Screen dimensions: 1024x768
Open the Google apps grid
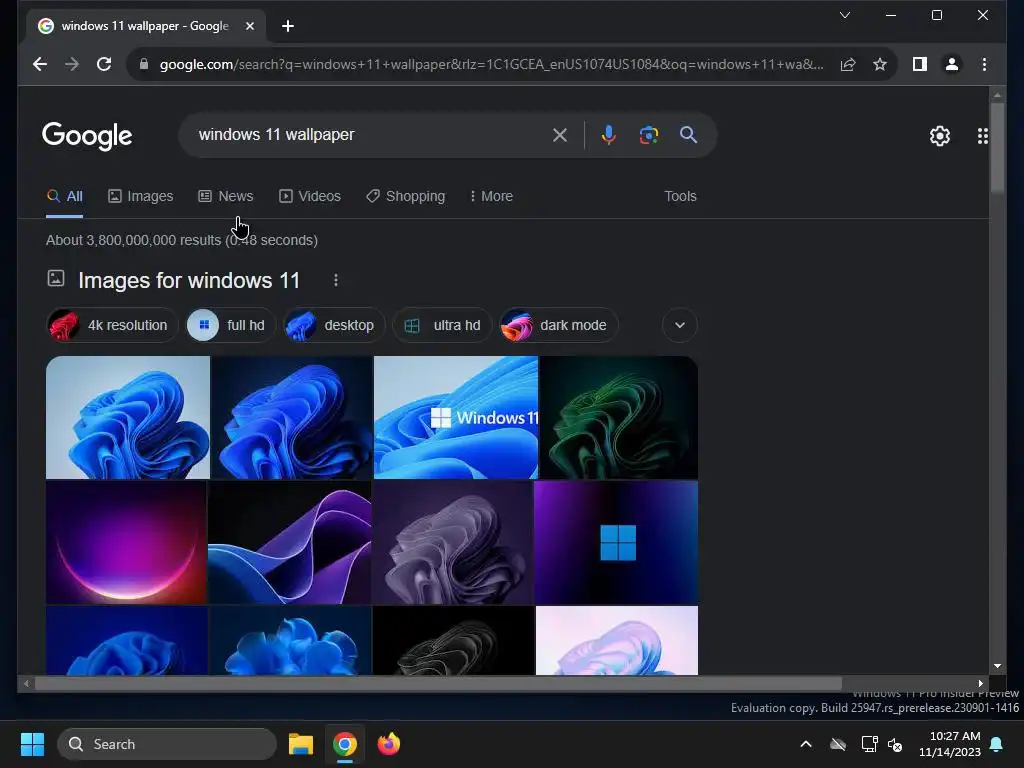[x=982, y=136]
